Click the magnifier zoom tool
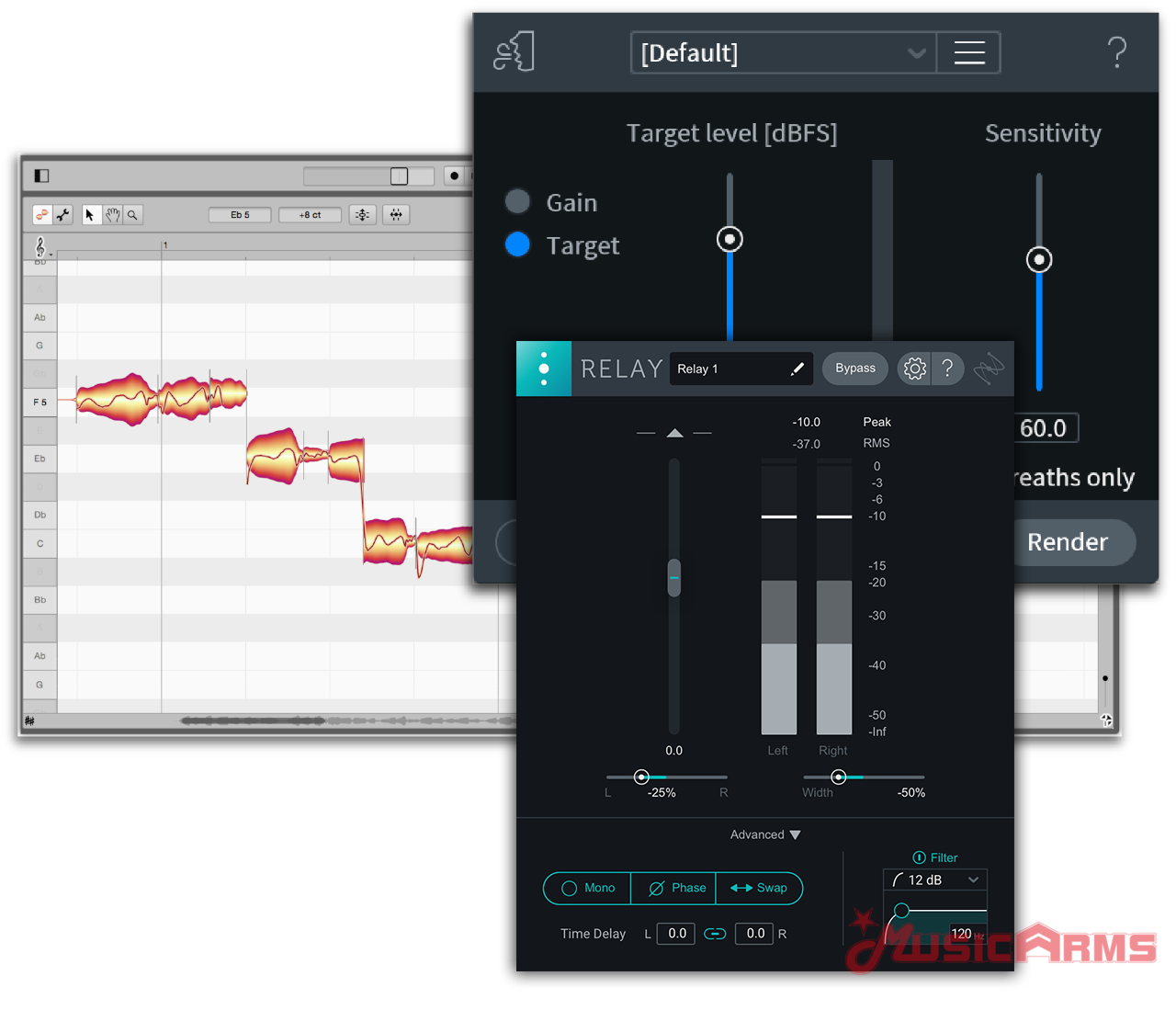Image resolution: width=1176 pixels, height=1010 pixels. 132,215
